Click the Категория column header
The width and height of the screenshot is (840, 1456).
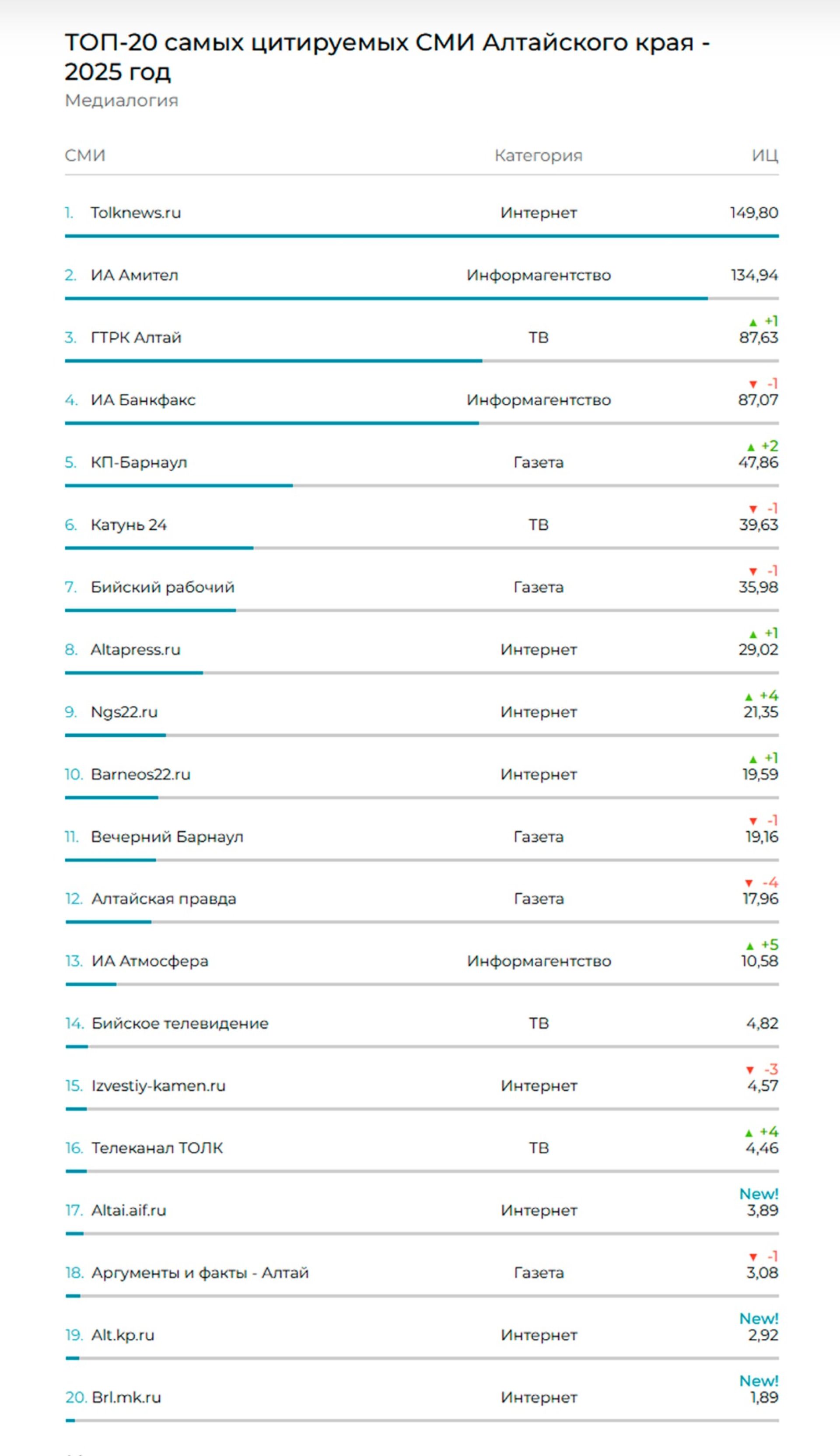click(538, 155)
